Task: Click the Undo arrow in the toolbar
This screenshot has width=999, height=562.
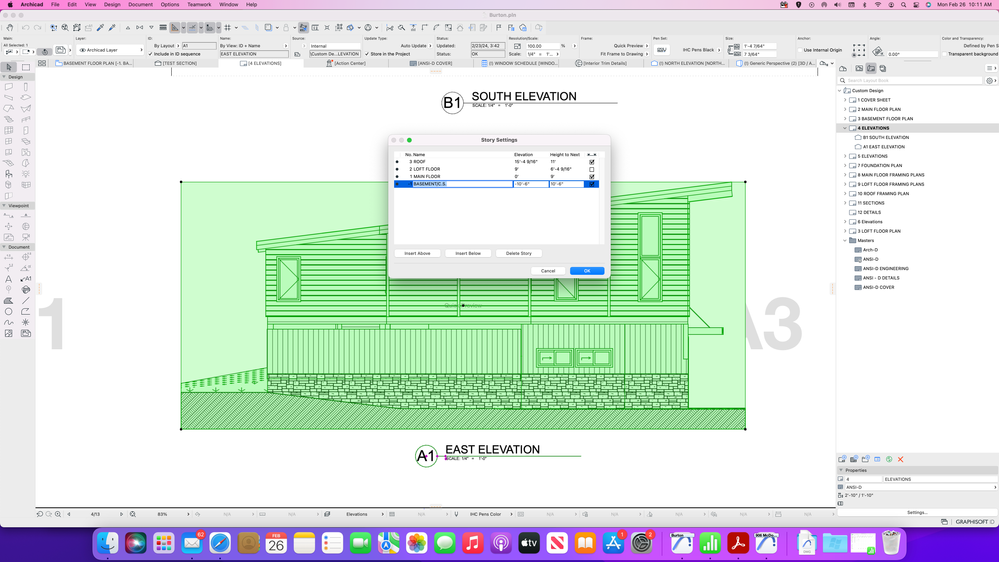Action: click(x=25, y=27)
